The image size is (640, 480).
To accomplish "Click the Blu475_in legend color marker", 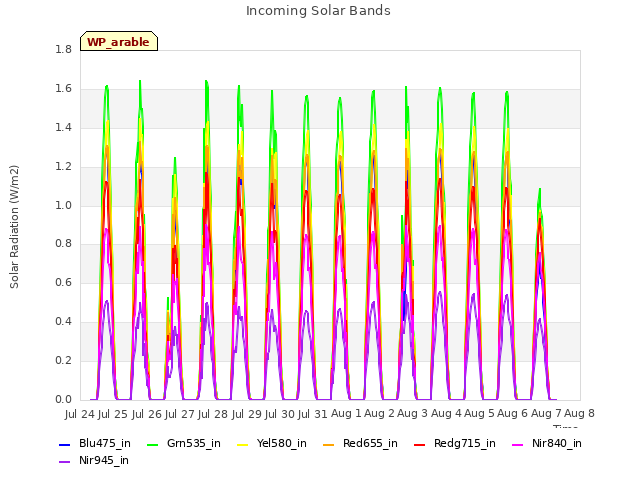I will click(x=64, y=444).
